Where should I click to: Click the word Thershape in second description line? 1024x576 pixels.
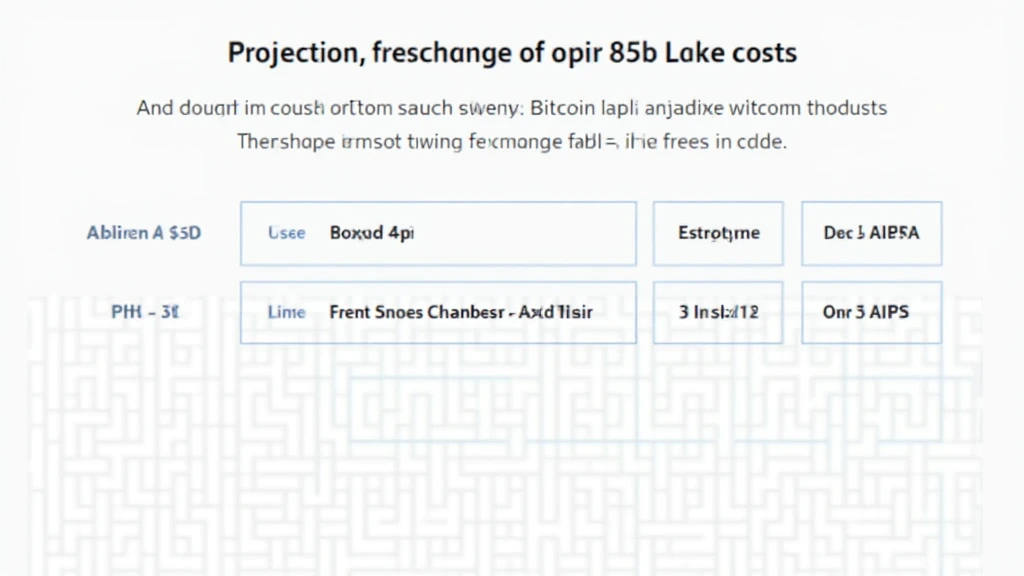tap(285, 141)
